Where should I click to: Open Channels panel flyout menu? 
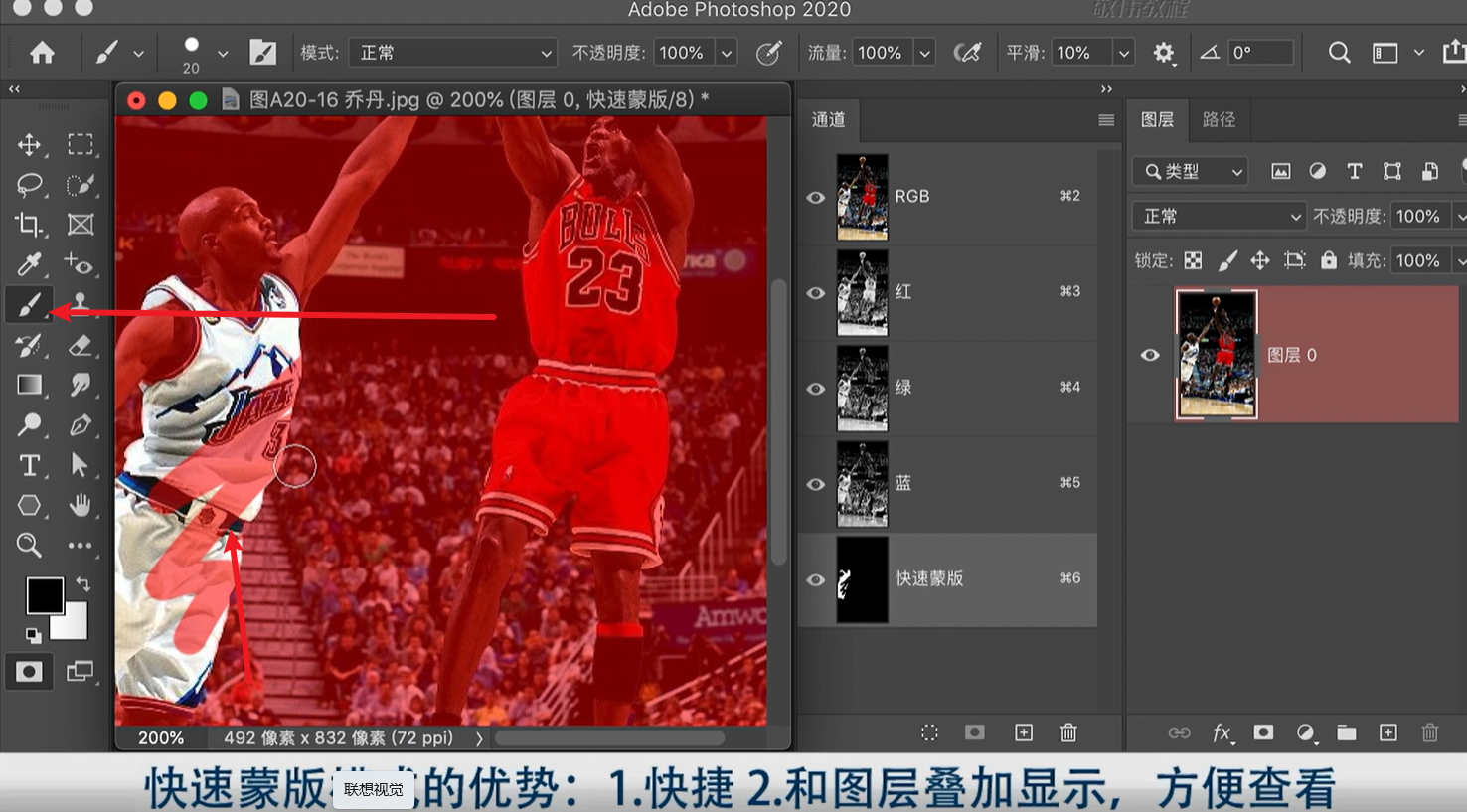tap(1106, 120)
